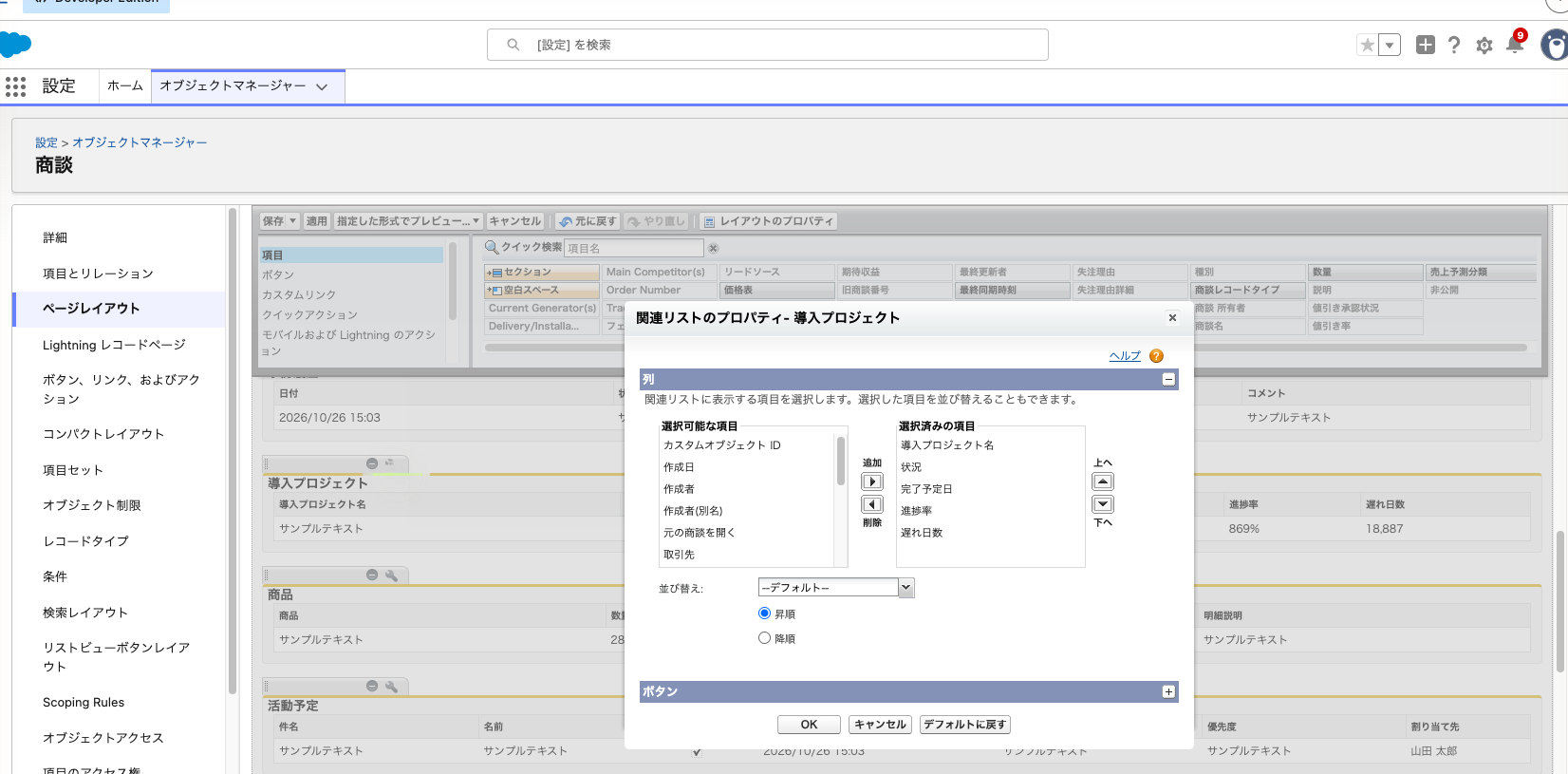Screen dimensions: 1568x774
Task: Close the 関連リストのプロパティ dialog
Action: coord(1172,318)
